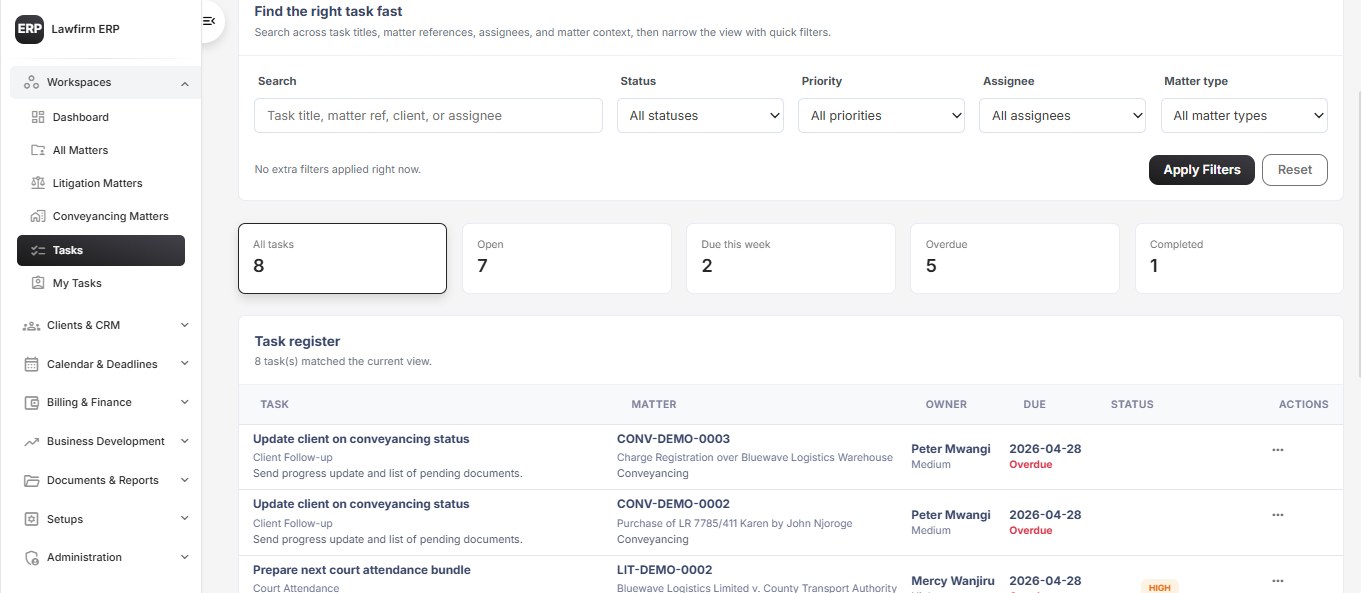Screen dimensions: 1361x593
Task: Click the Lawfirm ERP logo icon
Action: [30, 29]
